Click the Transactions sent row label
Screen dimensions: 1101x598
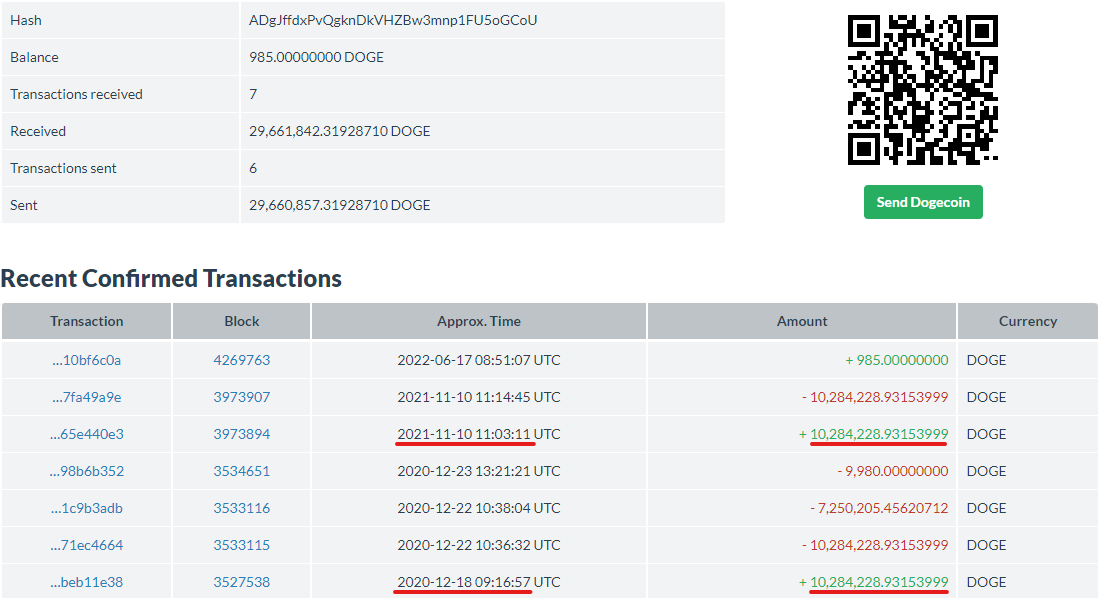[x=63, y=168]
